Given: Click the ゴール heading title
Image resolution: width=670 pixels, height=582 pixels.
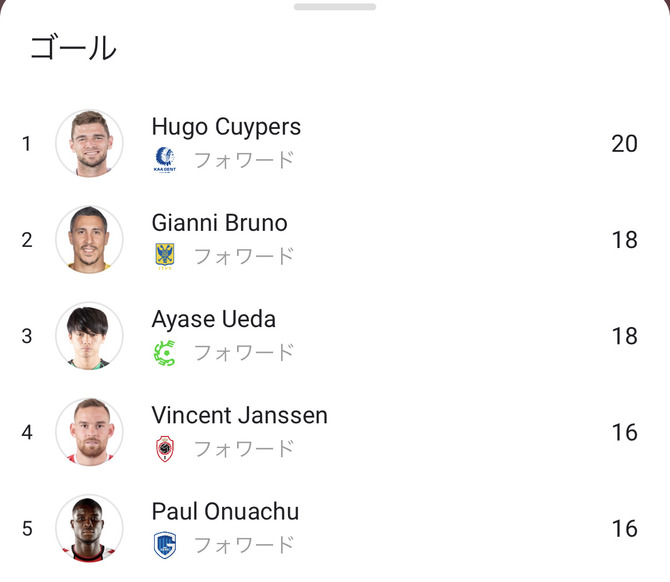Looking at the screenshot, I should pyautogui.click(x=72, y=48).
